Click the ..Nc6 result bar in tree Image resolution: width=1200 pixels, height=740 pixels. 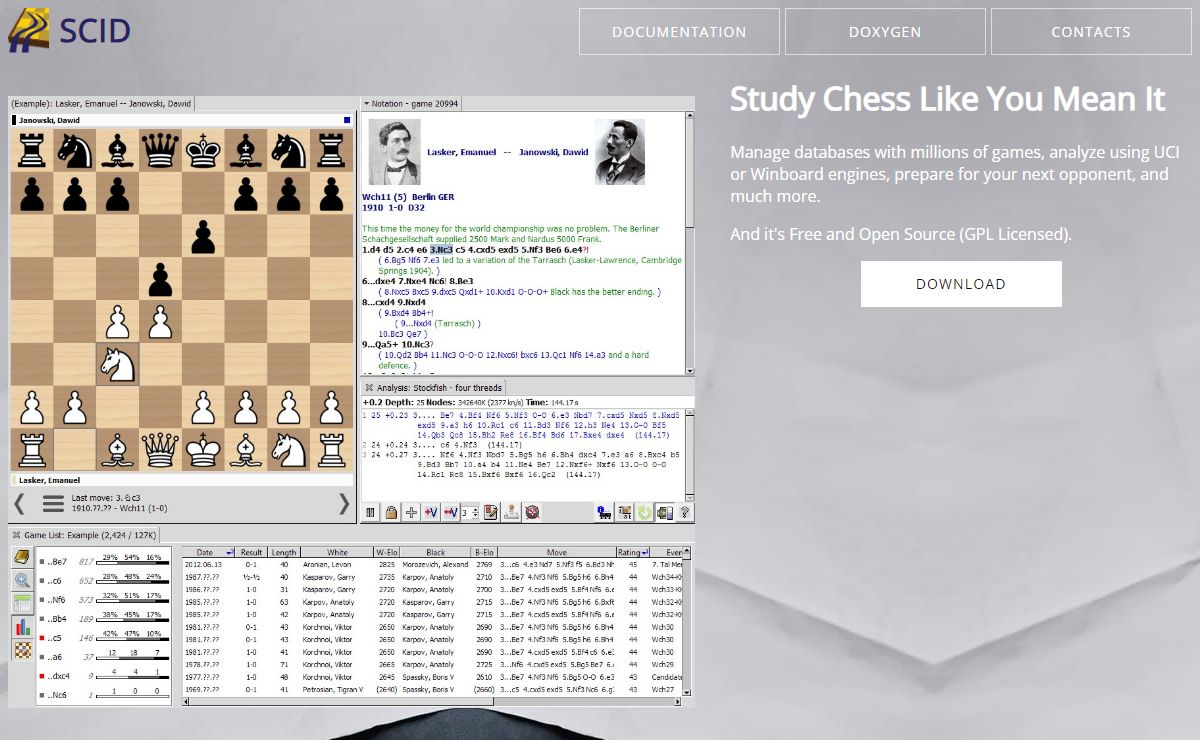131,694
